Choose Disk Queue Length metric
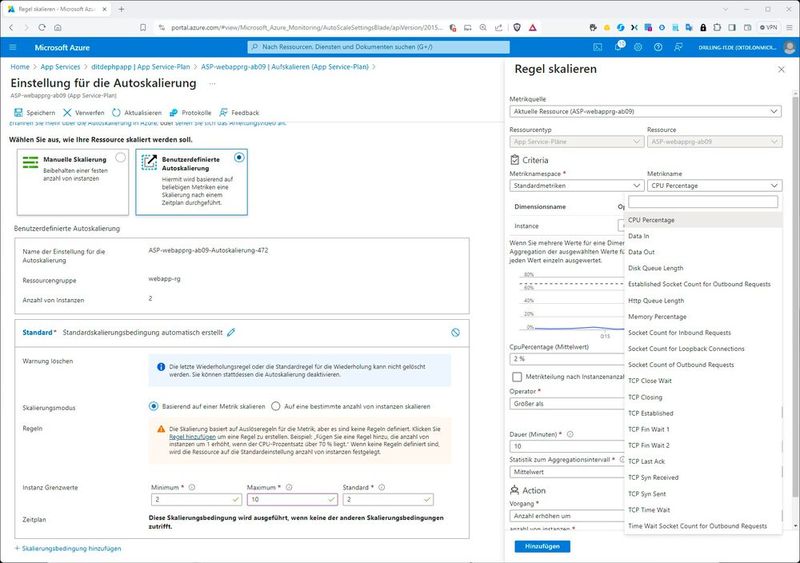The height and width of the screenshot is (563, 800). (703, 268)
